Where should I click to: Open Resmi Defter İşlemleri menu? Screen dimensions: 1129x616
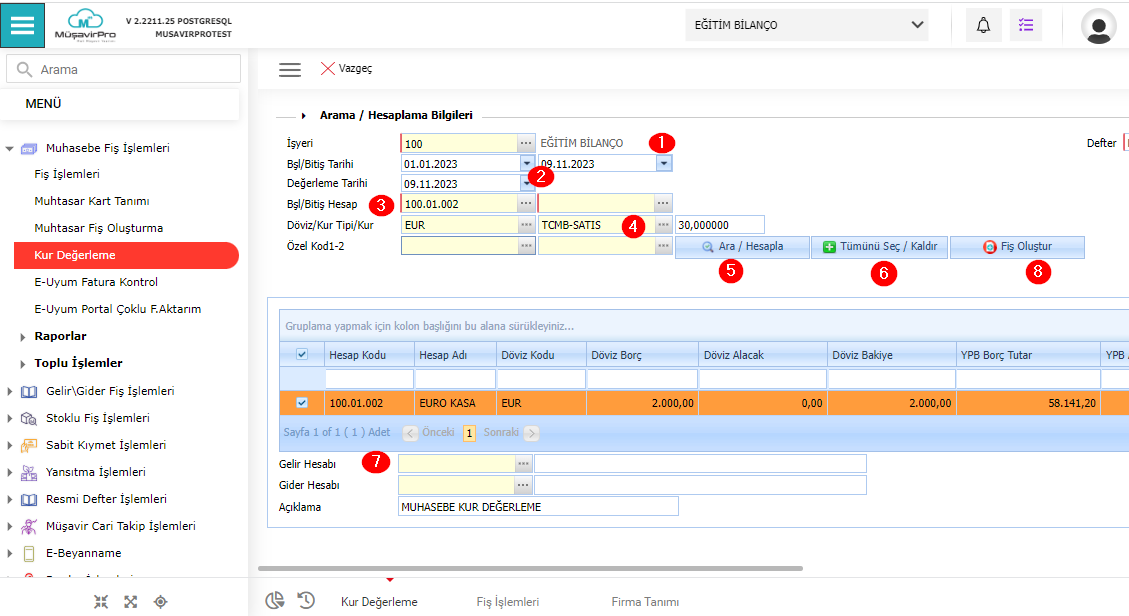point(106,499)
